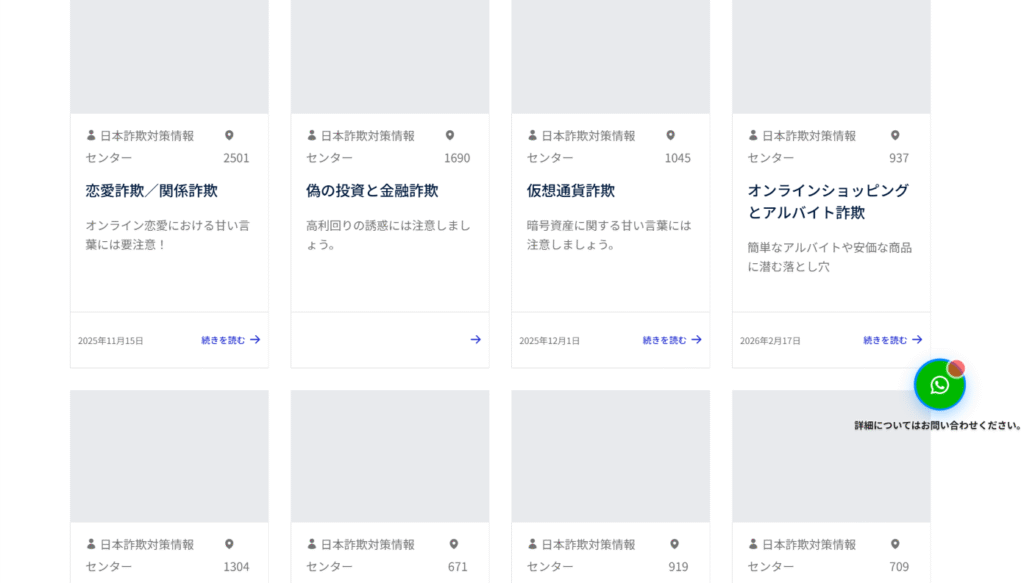This screenshot has width=1024, height=583.
Task: Click the author icon beside count 919
Action: (x=532, y=544)
